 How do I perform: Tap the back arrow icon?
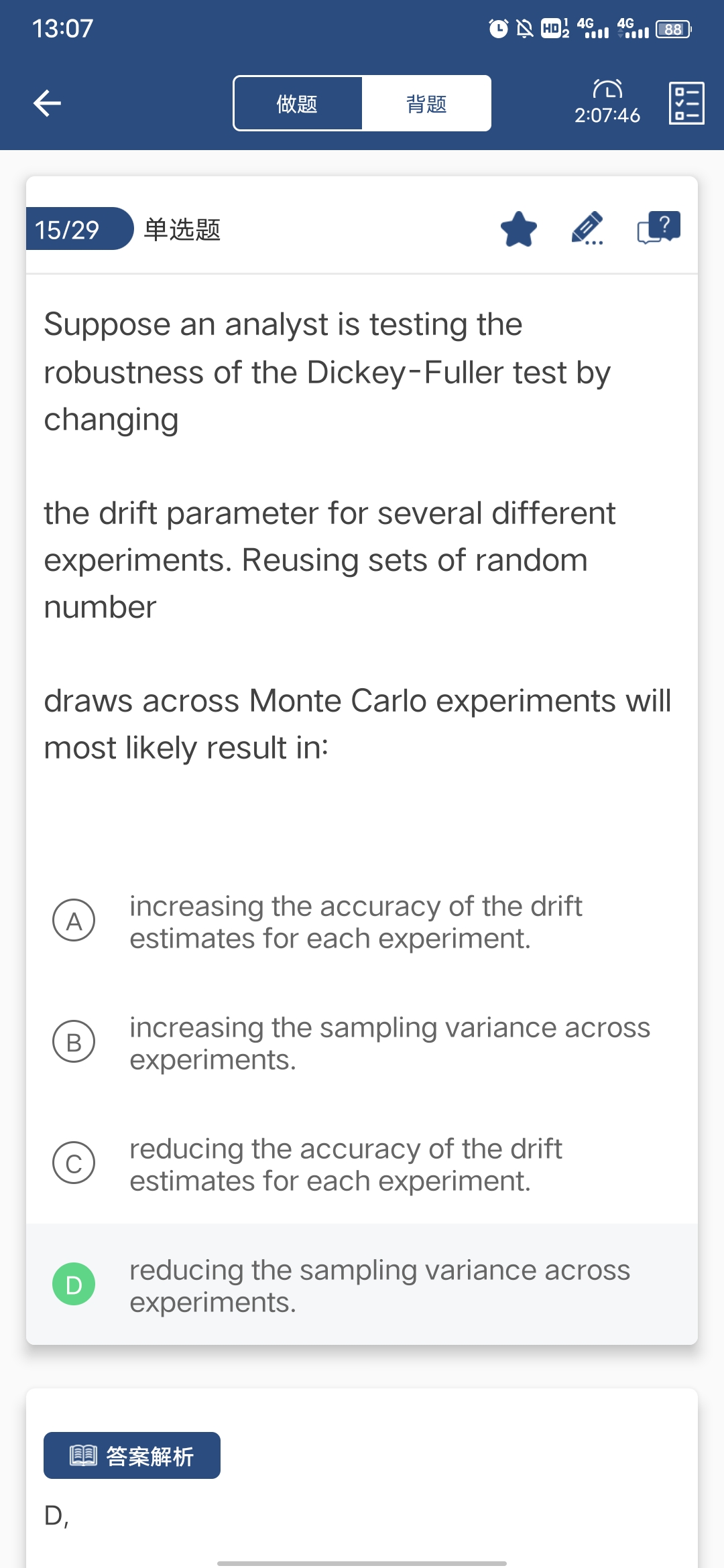pos(47,103)
